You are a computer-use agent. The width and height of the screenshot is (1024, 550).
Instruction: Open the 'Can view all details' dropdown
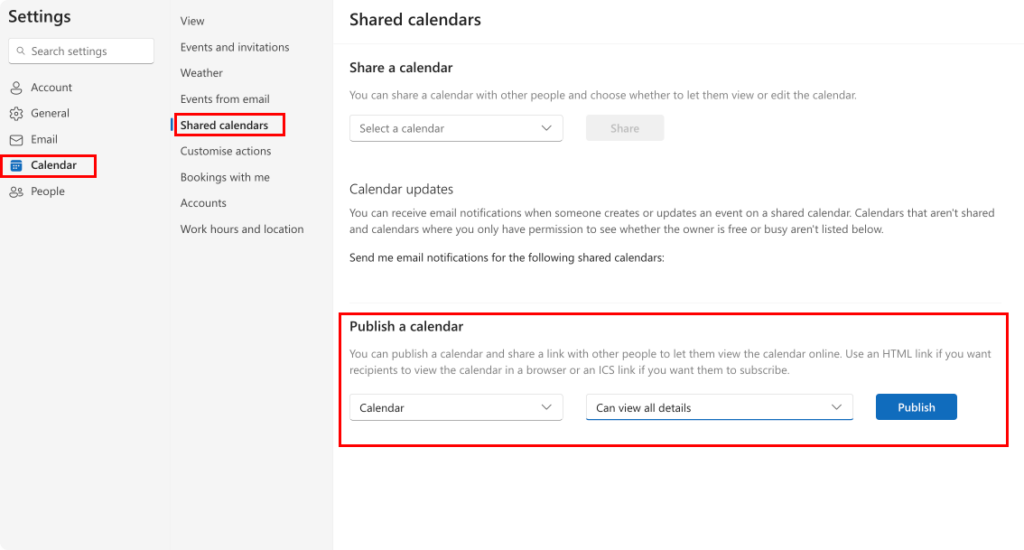(718, 407)
